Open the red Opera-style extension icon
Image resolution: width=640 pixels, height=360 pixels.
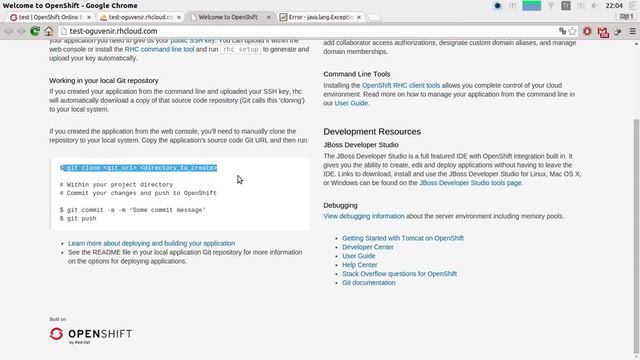pyautogui.click(x=587, y=31)
